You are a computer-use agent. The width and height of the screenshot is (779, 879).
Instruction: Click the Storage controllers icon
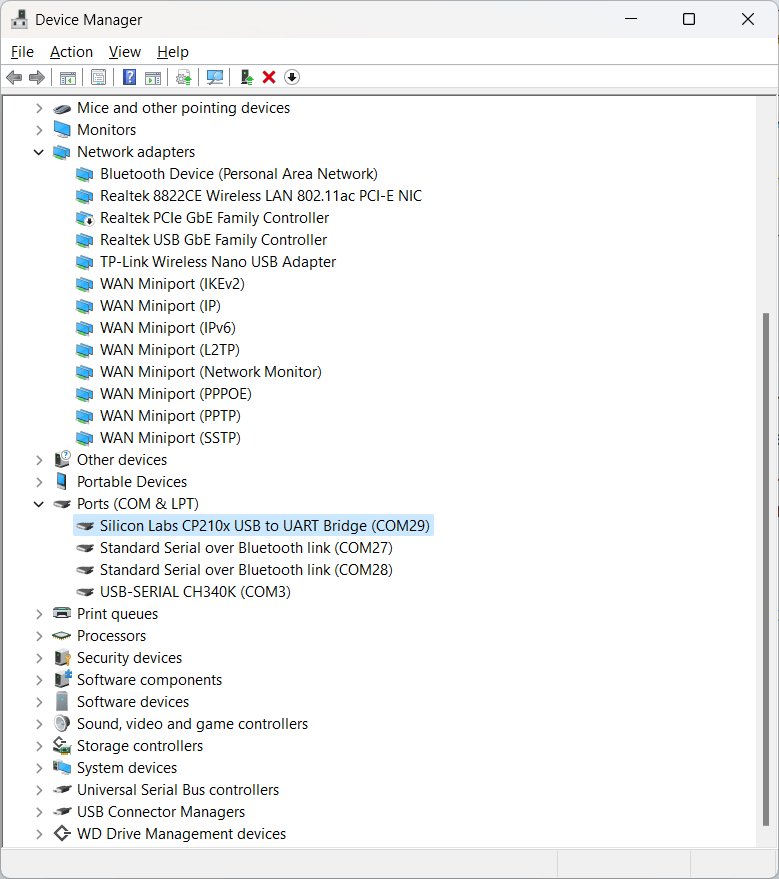pos(62,746)
